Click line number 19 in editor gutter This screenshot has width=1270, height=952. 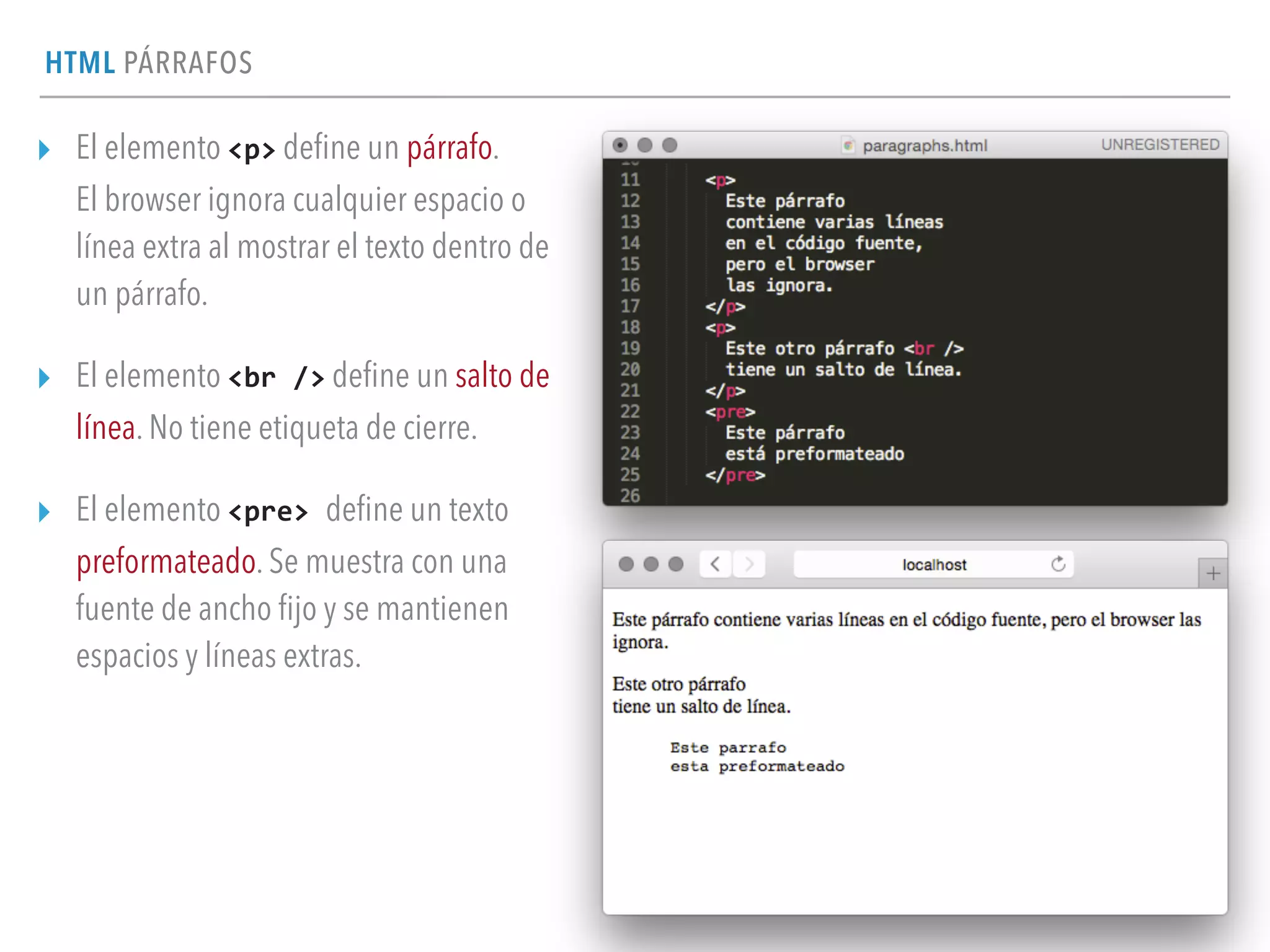point(630,348)
